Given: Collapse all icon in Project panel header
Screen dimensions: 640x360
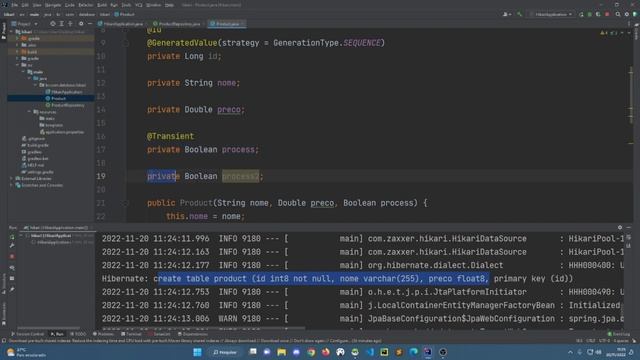Looking at the screenshot, I should coord(70,24).
